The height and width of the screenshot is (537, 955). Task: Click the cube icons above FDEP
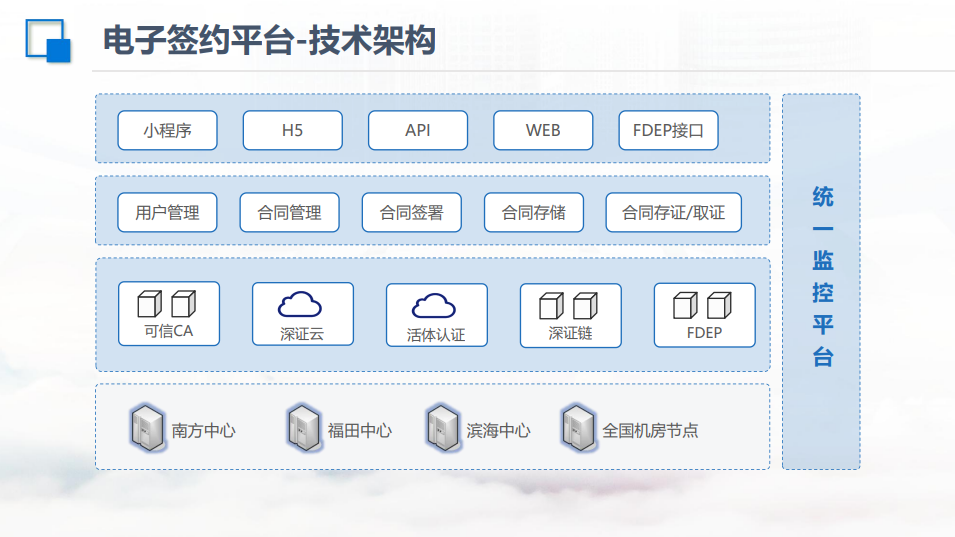coord(702,305)
